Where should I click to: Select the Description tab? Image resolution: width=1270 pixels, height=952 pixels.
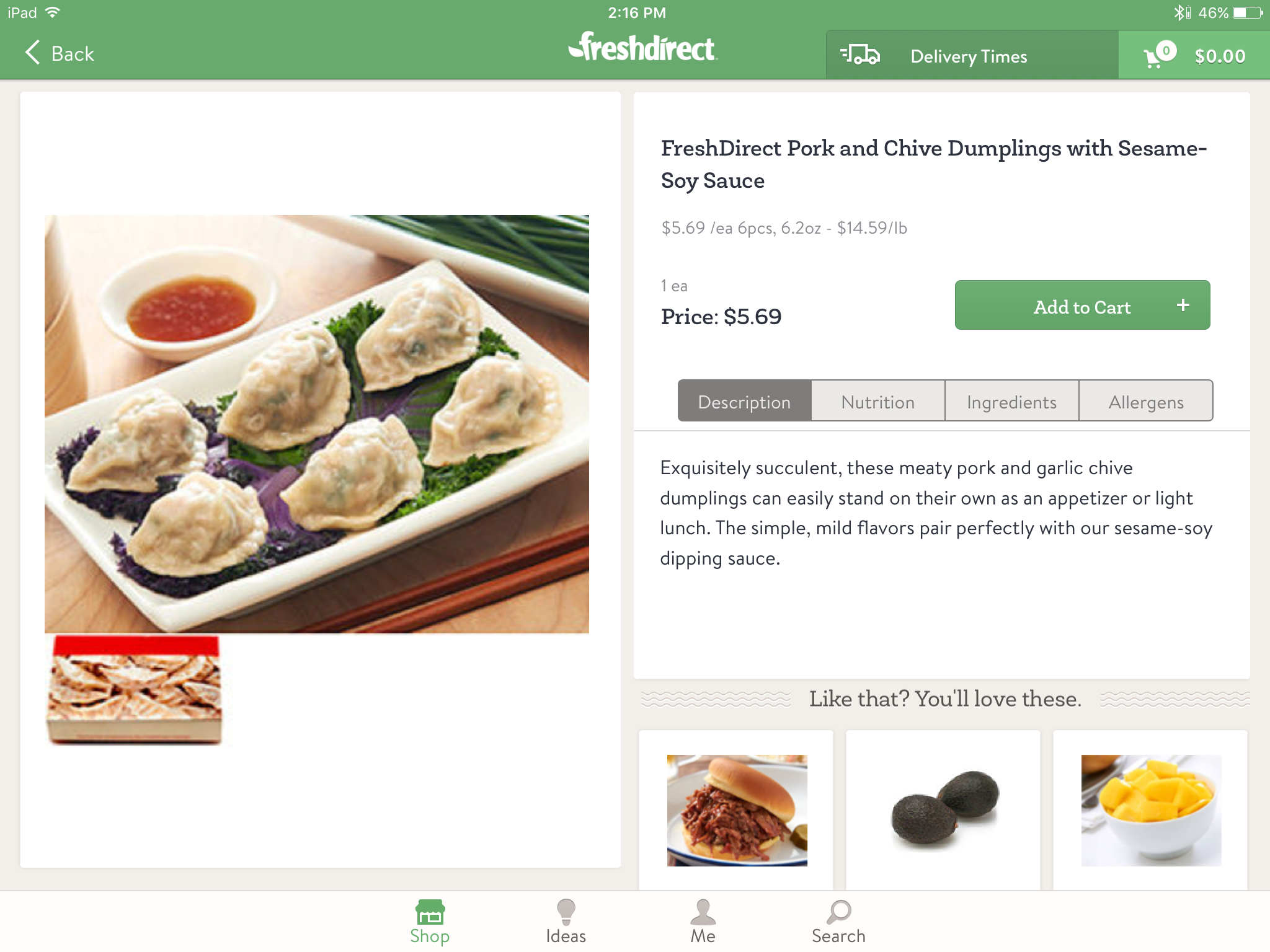[x=744, y=402]
